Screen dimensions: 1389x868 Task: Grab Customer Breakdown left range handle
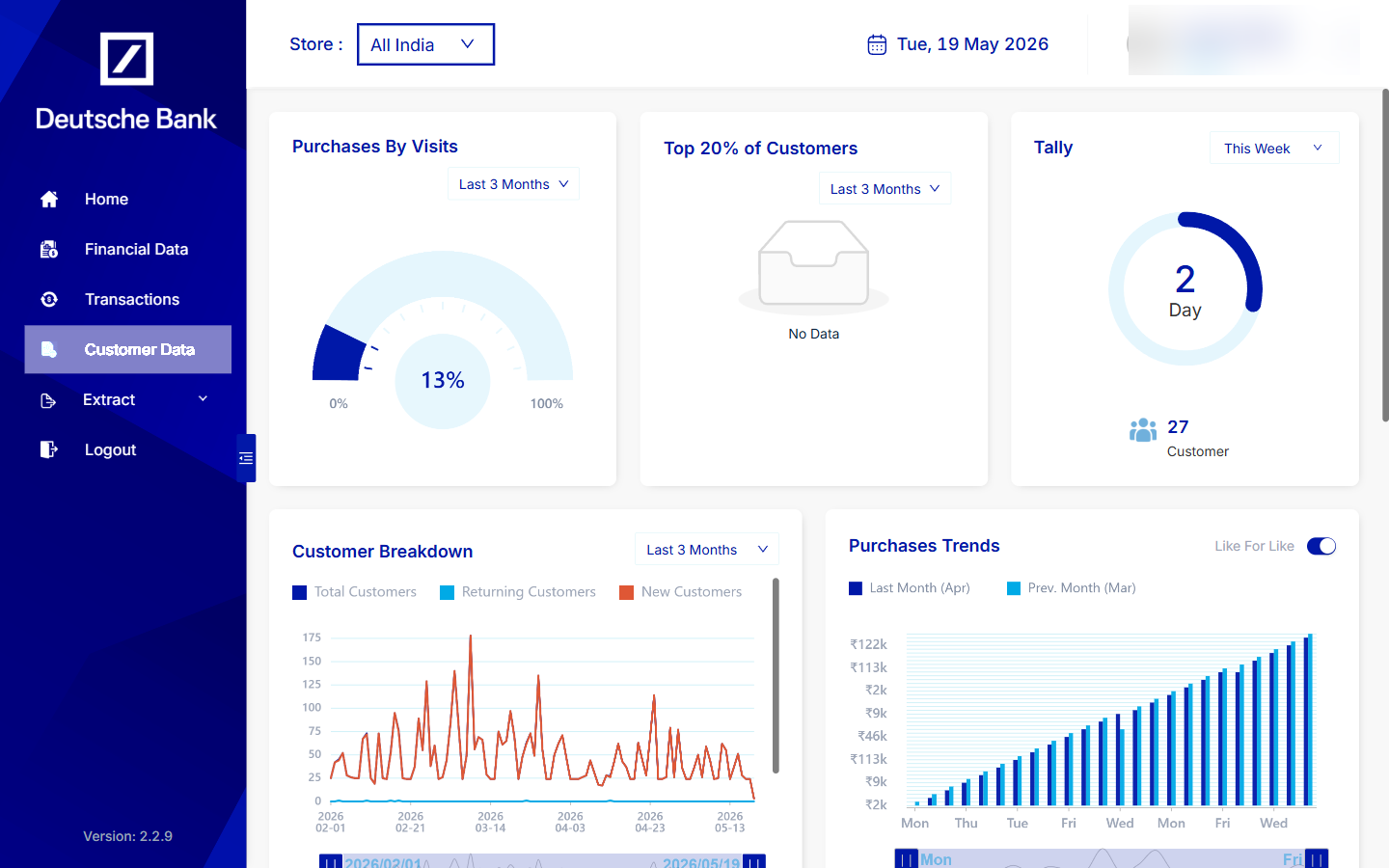pos(330,861)
